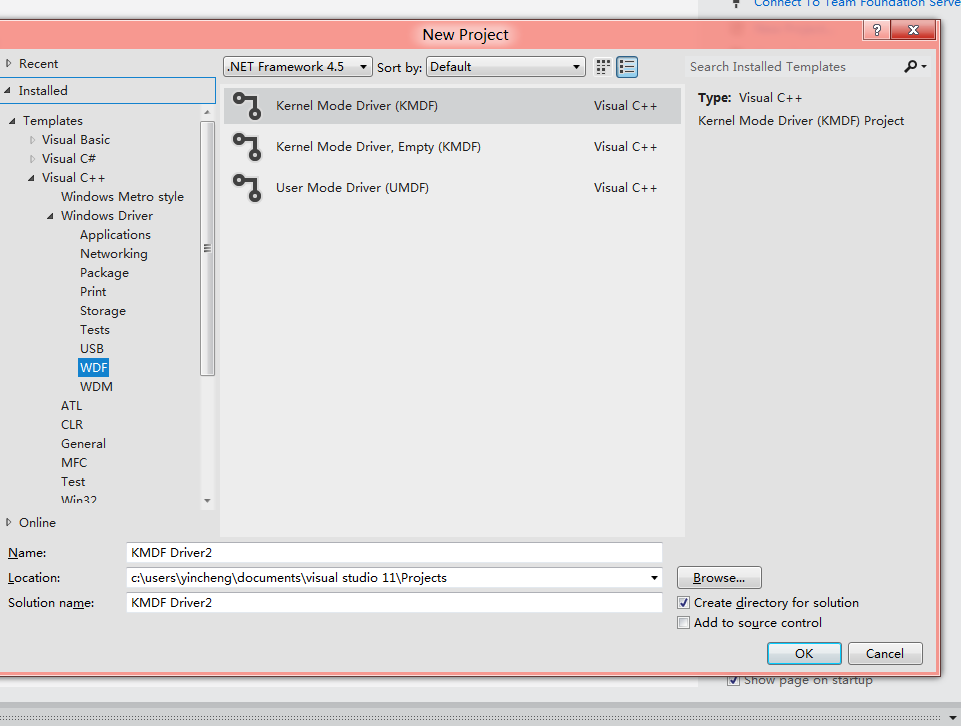Image resolution: width=961 pixels, height=726 pixels.
Task: Click the Team Foundation Server connect icon
Action: click(x=737, y=5)
